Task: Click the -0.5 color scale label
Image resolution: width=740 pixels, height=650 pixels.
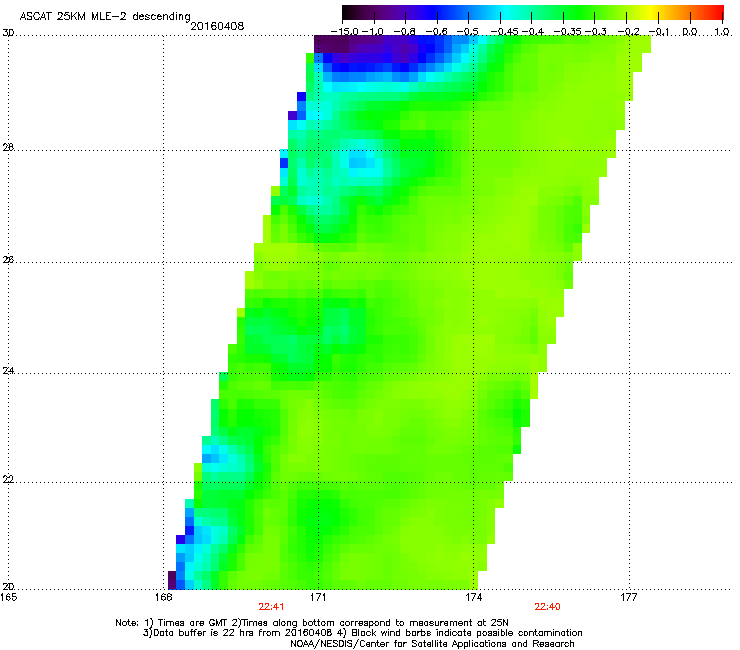Action: pyautogui.click(x=468, y=32)
